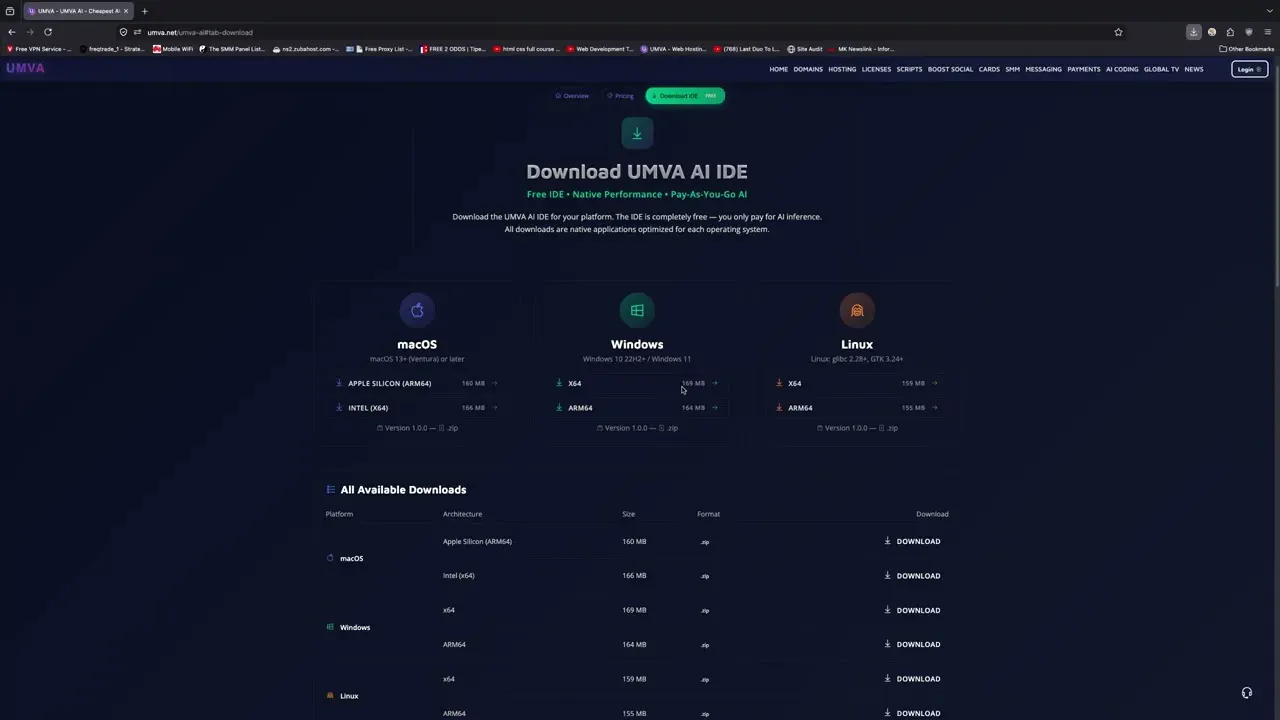Open the Free VPN Service bookmark
This screenshot has height=720, width=1280.
point(39,49)
